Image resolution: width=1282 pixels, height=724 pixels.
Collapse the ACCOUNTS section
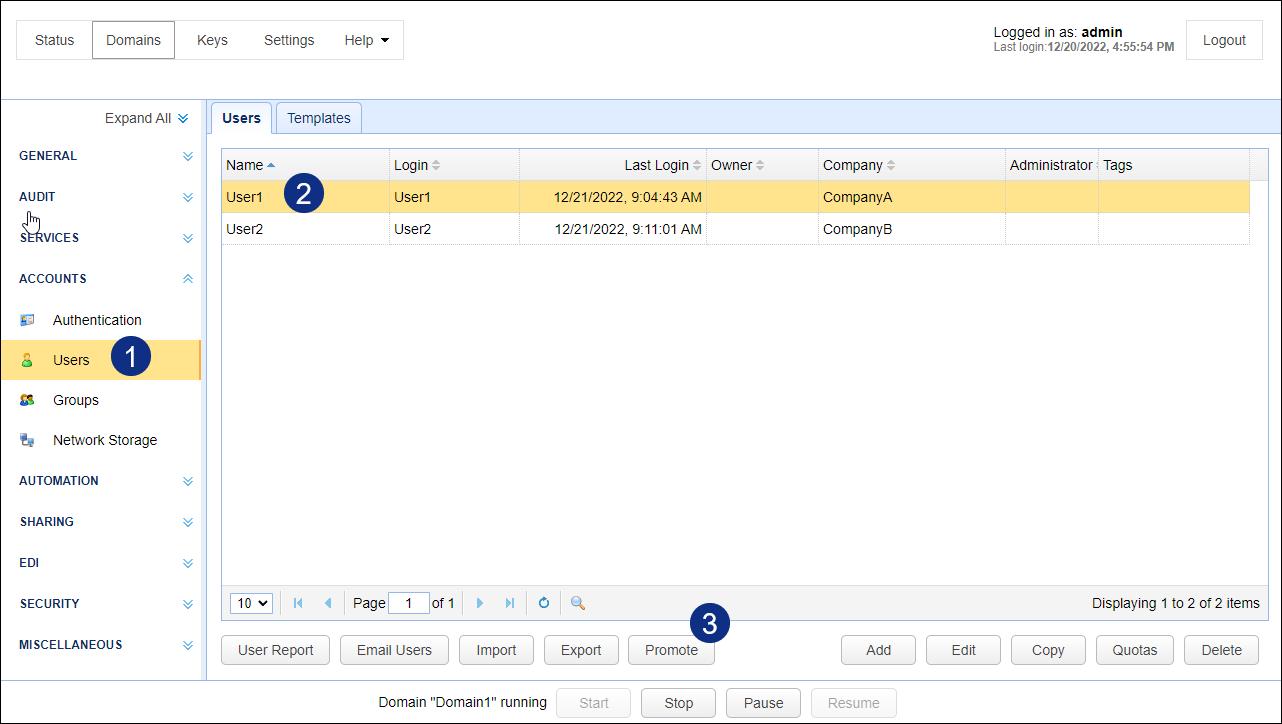(x=188, y=279)
